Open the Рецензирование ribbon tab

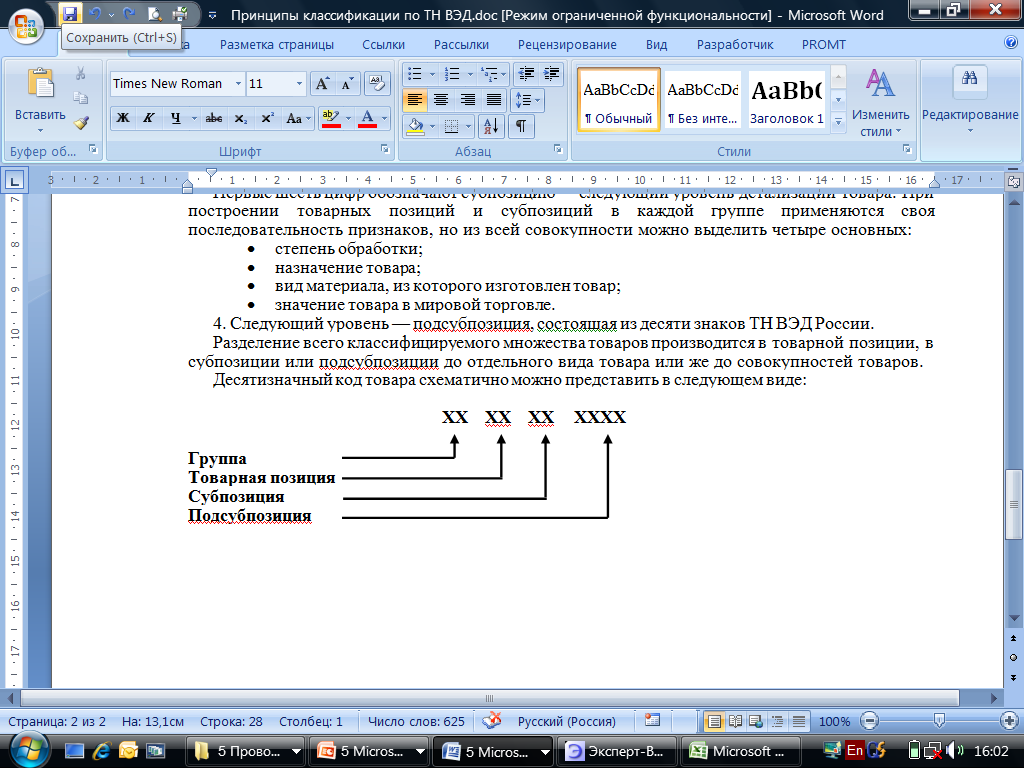click(x=567, y=44)
